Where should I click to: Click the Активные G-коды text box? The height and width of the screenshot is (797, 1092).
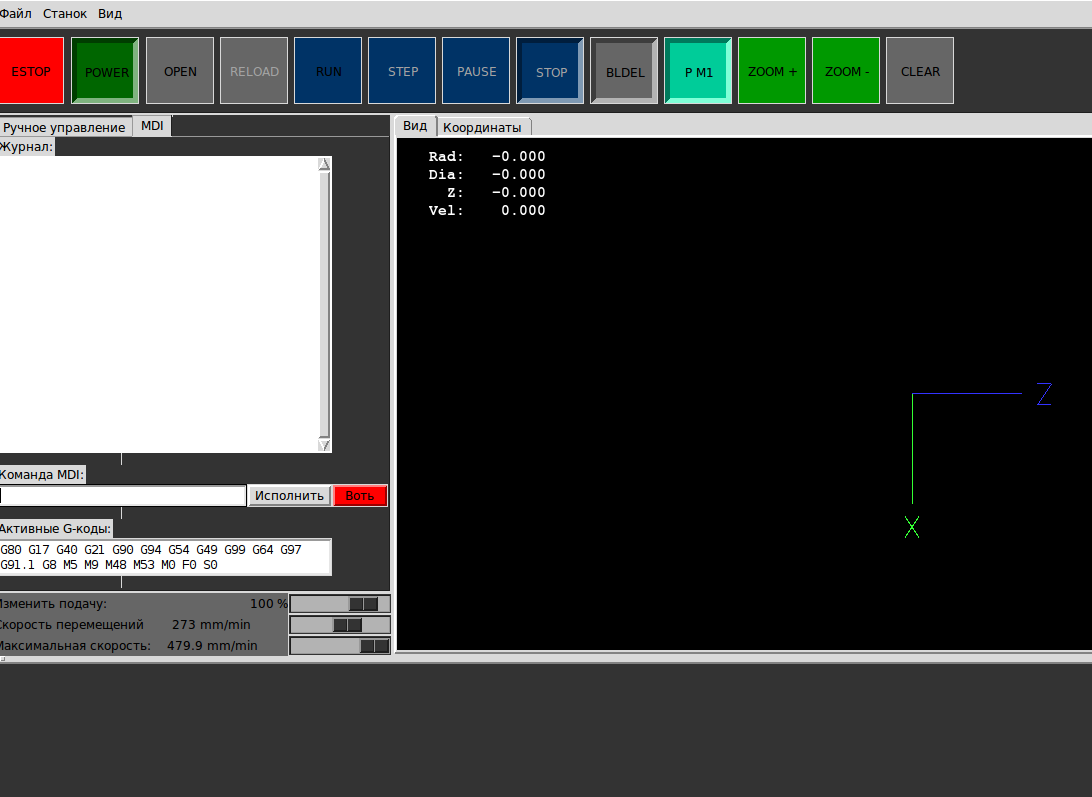coord(165,557)
